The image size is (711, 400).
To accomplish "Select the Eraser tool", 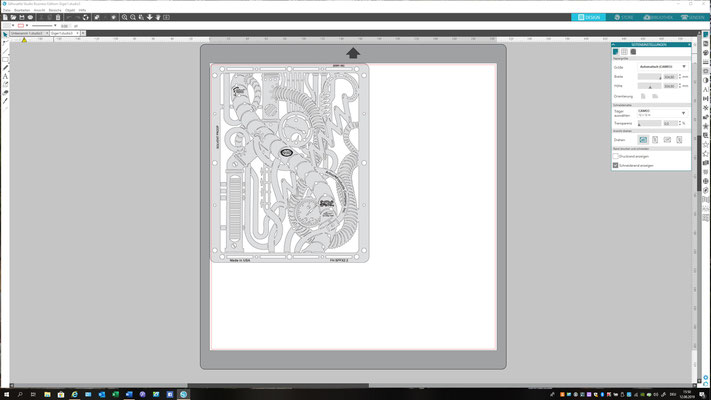I will [5, 93].
